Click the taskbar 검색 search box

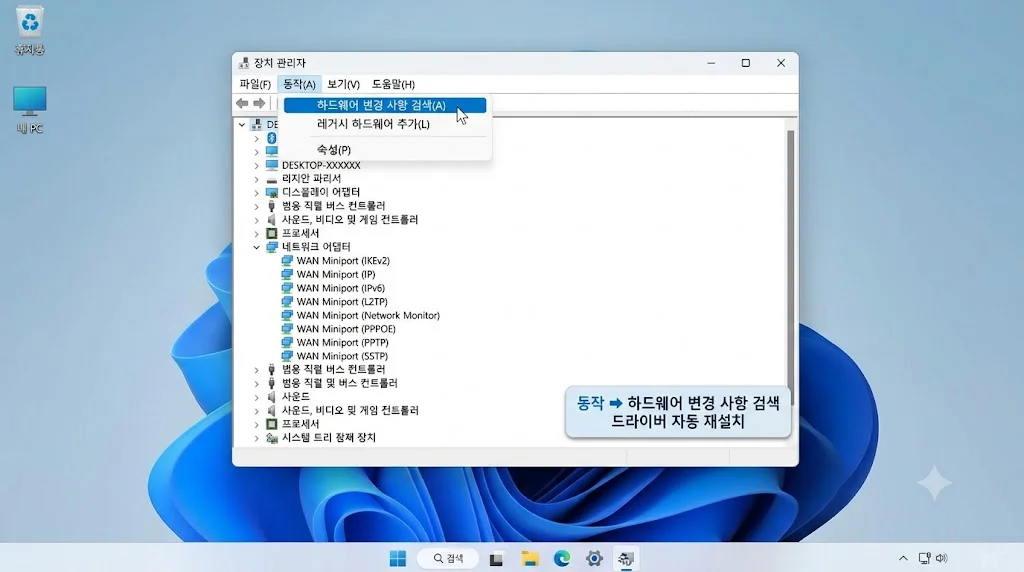(x=449, y=558)
